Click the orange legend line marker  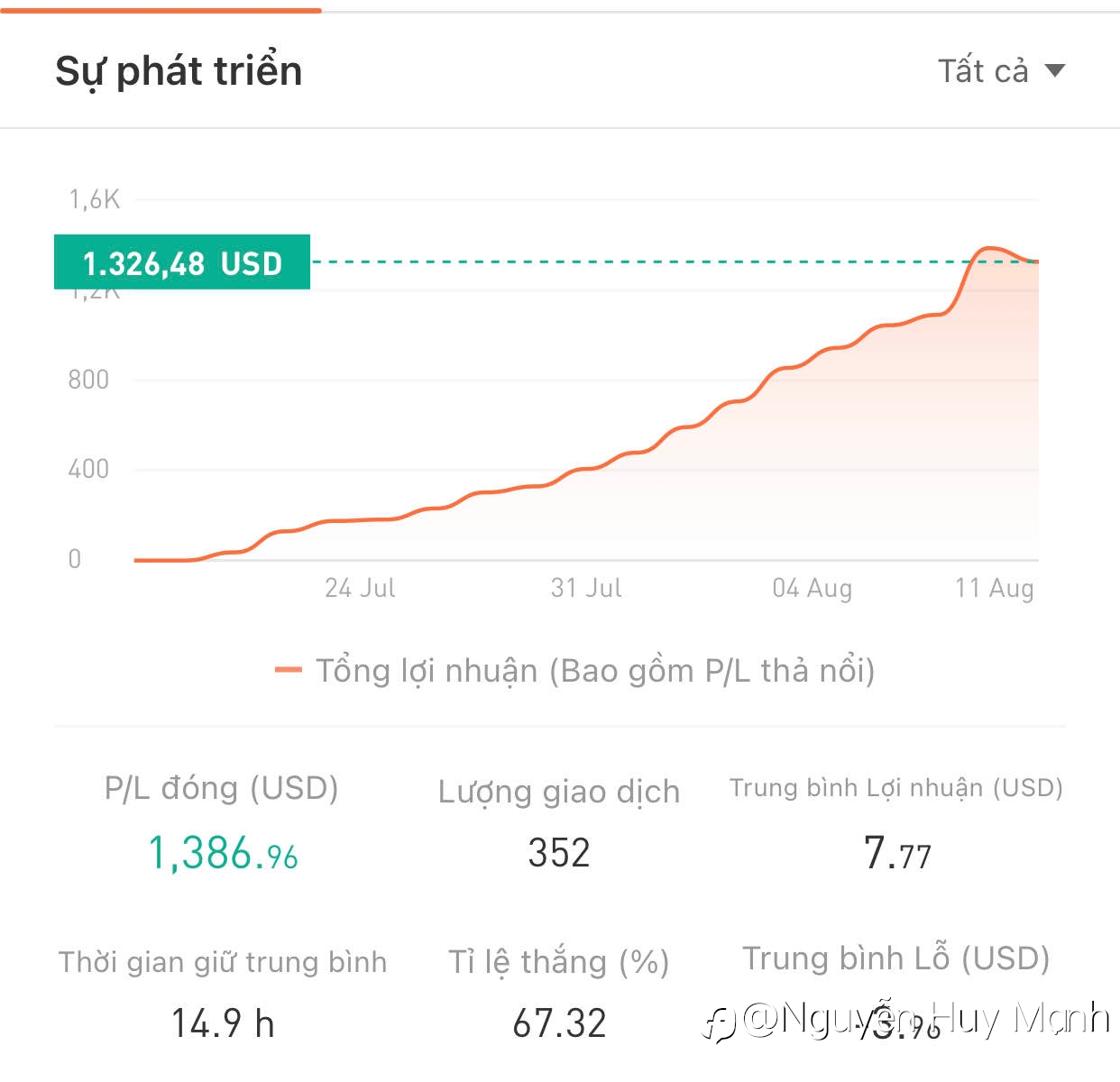tap(288, 670)
